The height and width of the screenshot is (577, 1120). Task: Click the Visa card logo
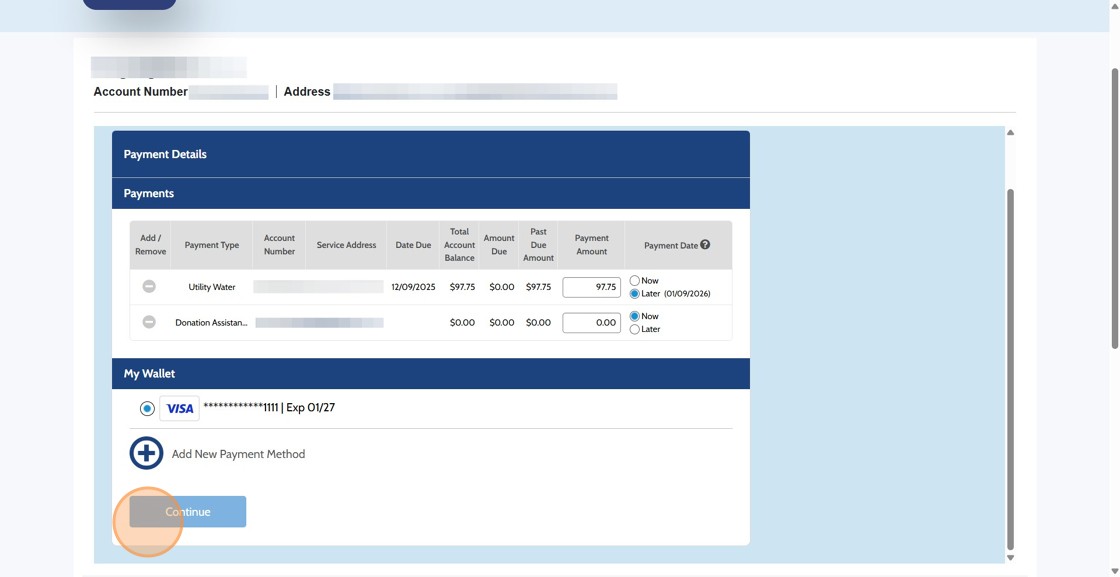tap(179, 408)
